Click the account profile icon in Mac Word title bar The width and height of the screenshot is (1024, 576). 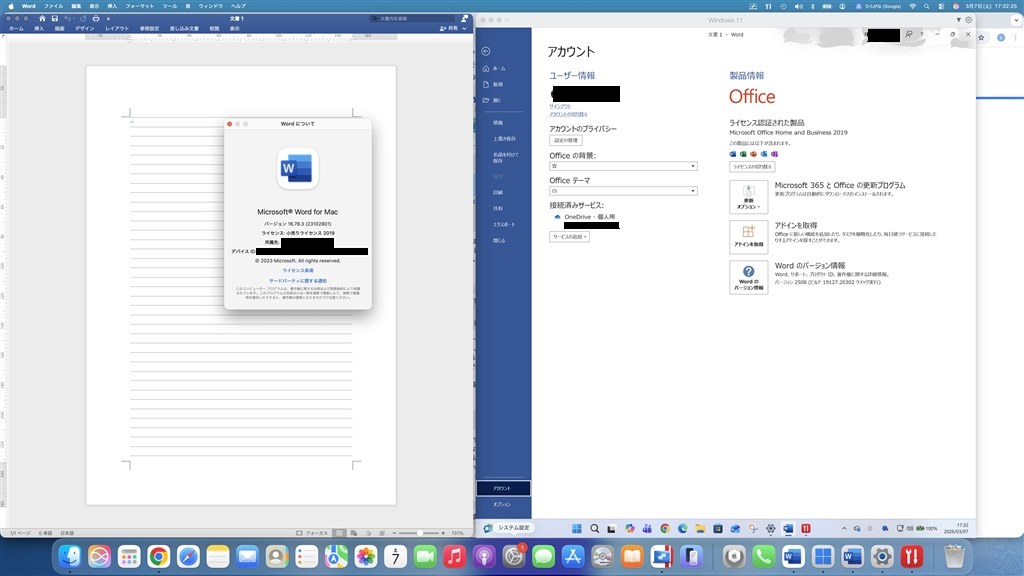(x=464, y=18)
